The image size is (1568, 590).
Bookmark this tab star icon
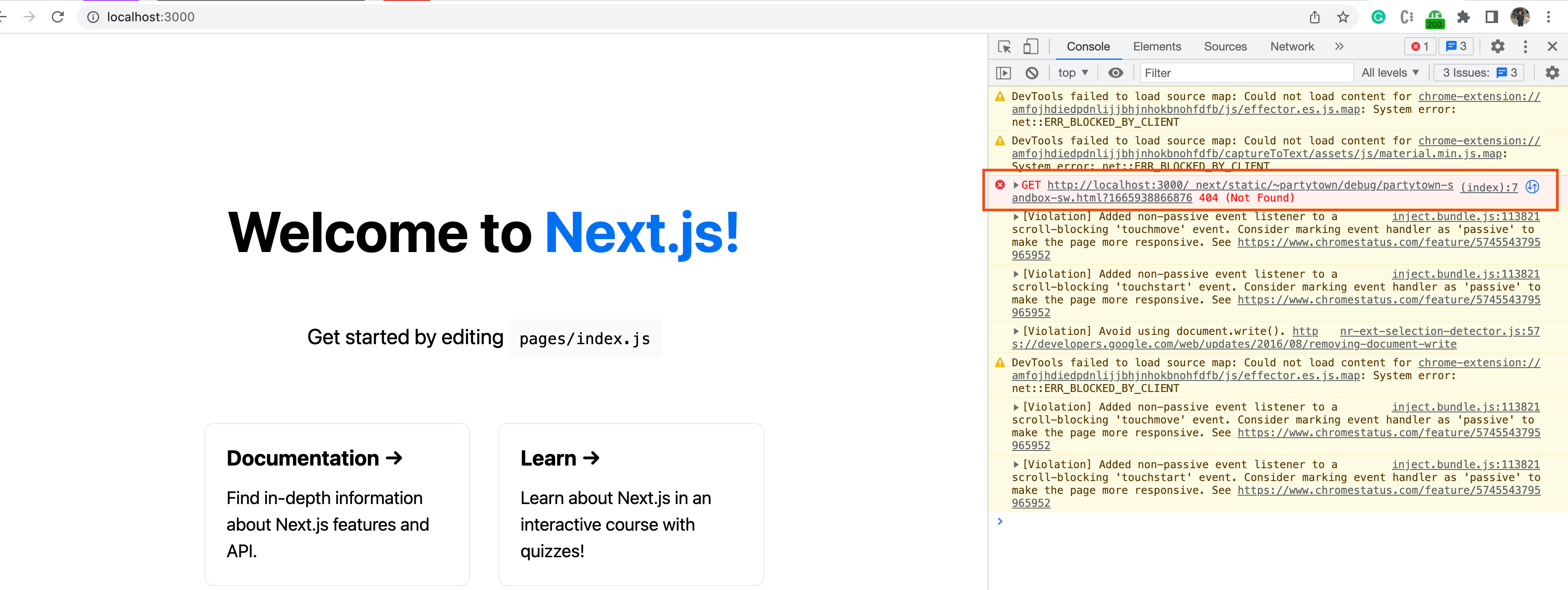[x=1343, y=17]
